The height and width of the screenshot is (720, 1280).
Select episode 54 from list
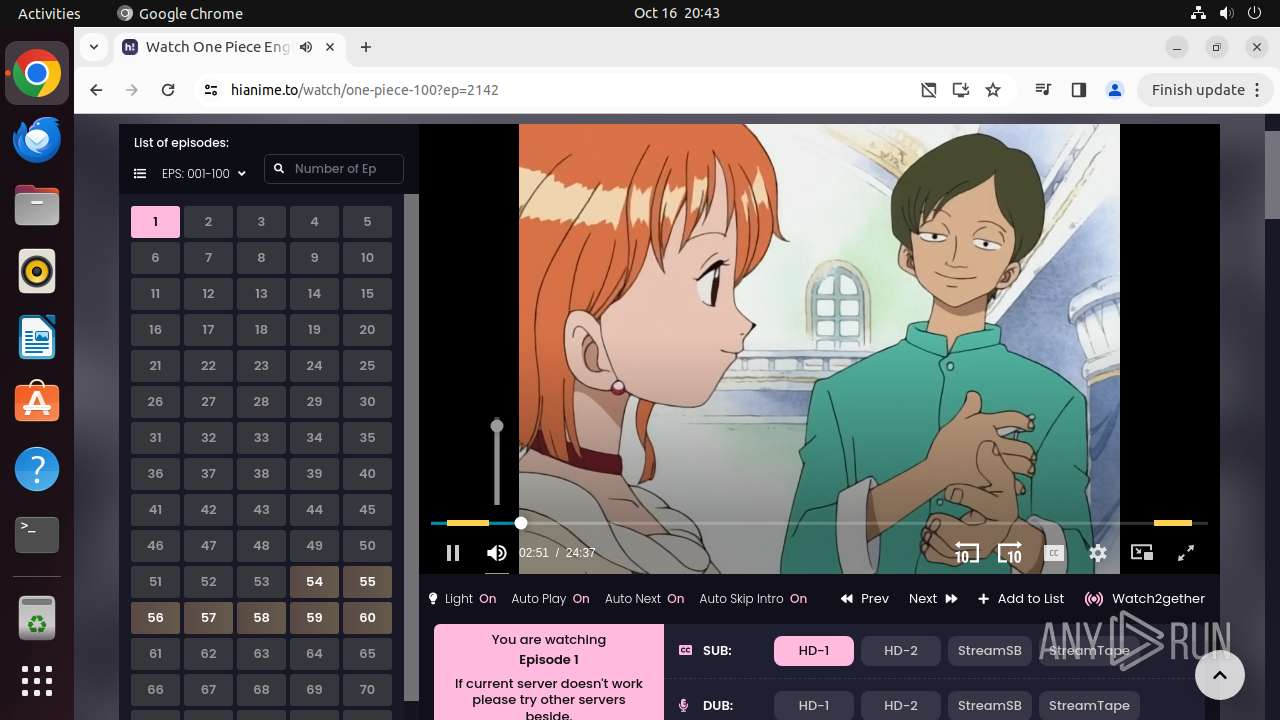coord(314,582)
